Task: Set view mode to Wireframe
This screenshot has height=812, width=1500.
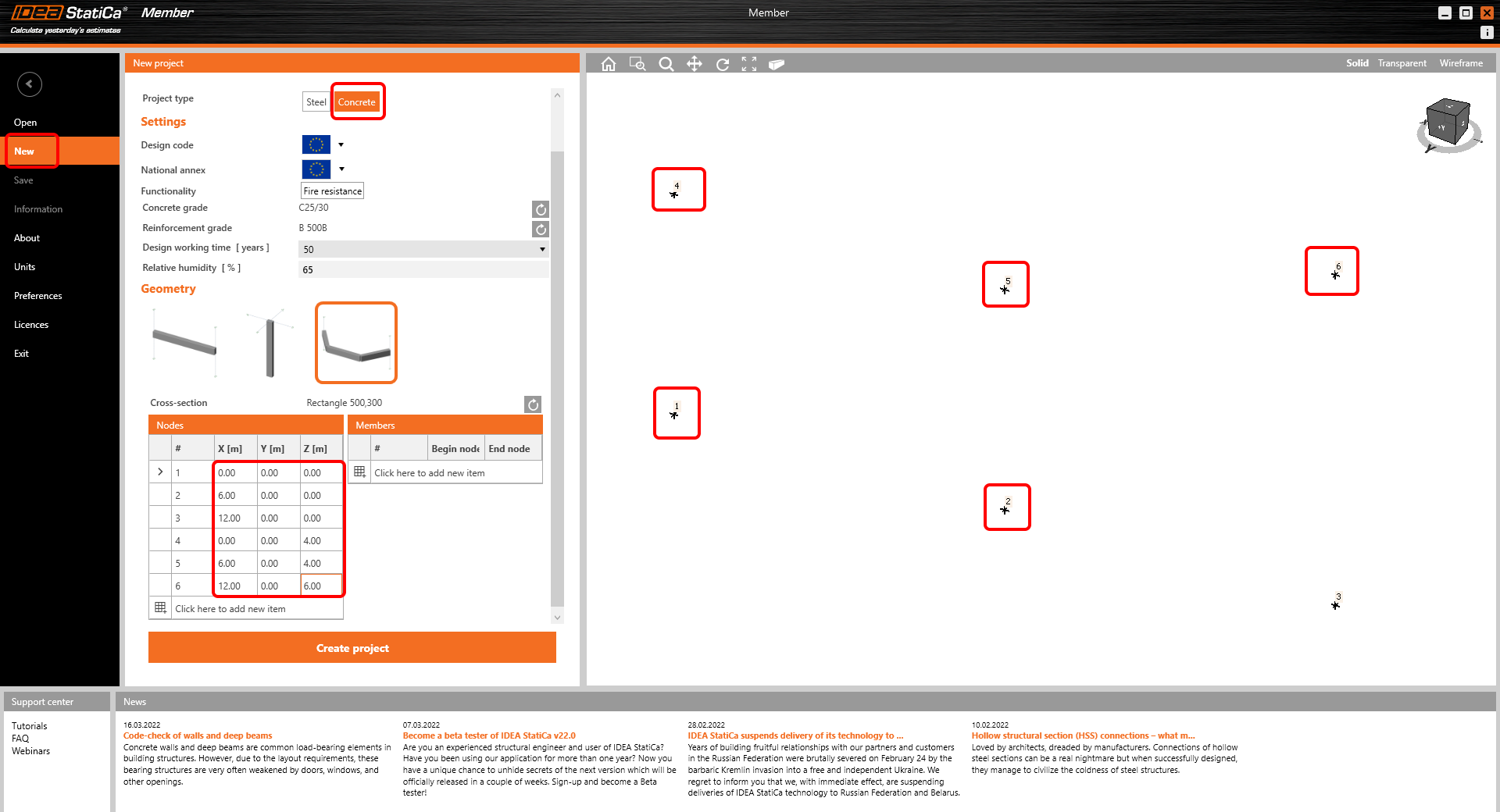Action: pyautogui.click(x=1461, y=63)
